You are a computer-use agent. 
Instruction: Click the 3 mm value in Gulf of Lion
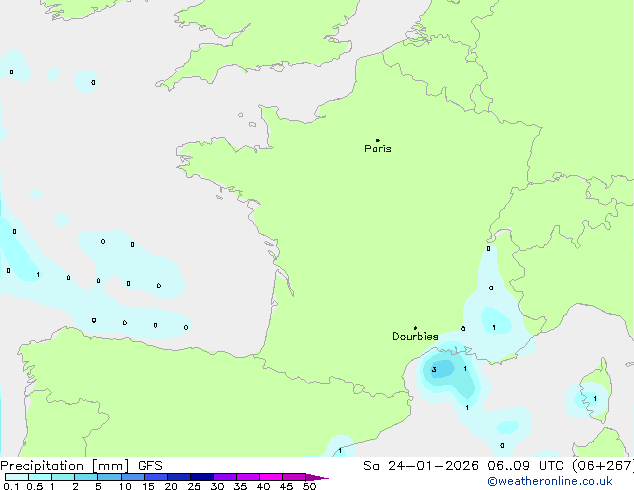(434, 370)
